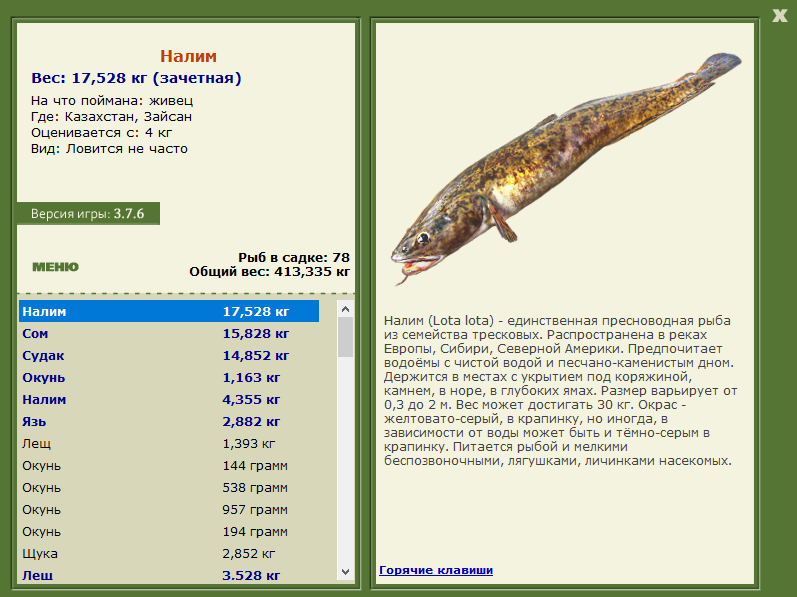Click the Вес: 17,528 кг (зачетная) text
797x597 pixels.
pos(136,78)
